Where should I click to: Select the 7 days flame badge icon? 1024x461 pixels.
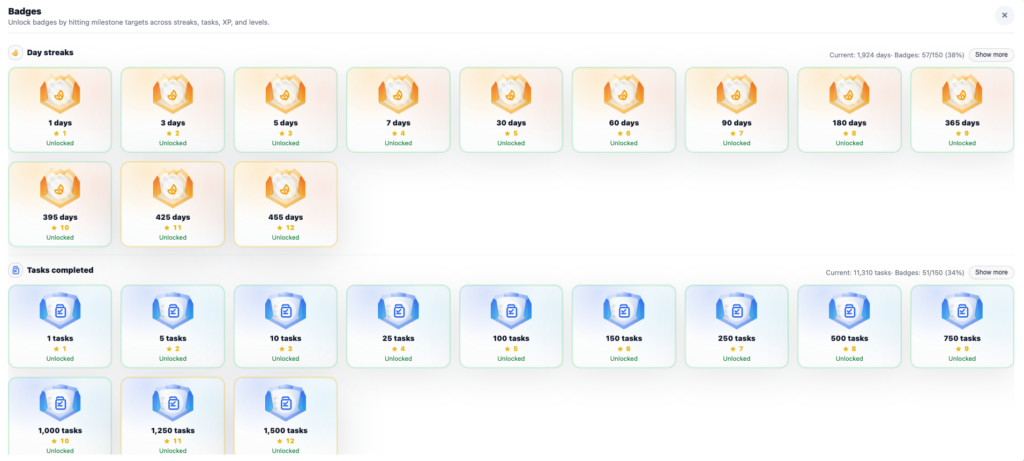pyautogui.click(x=398, y=94)
